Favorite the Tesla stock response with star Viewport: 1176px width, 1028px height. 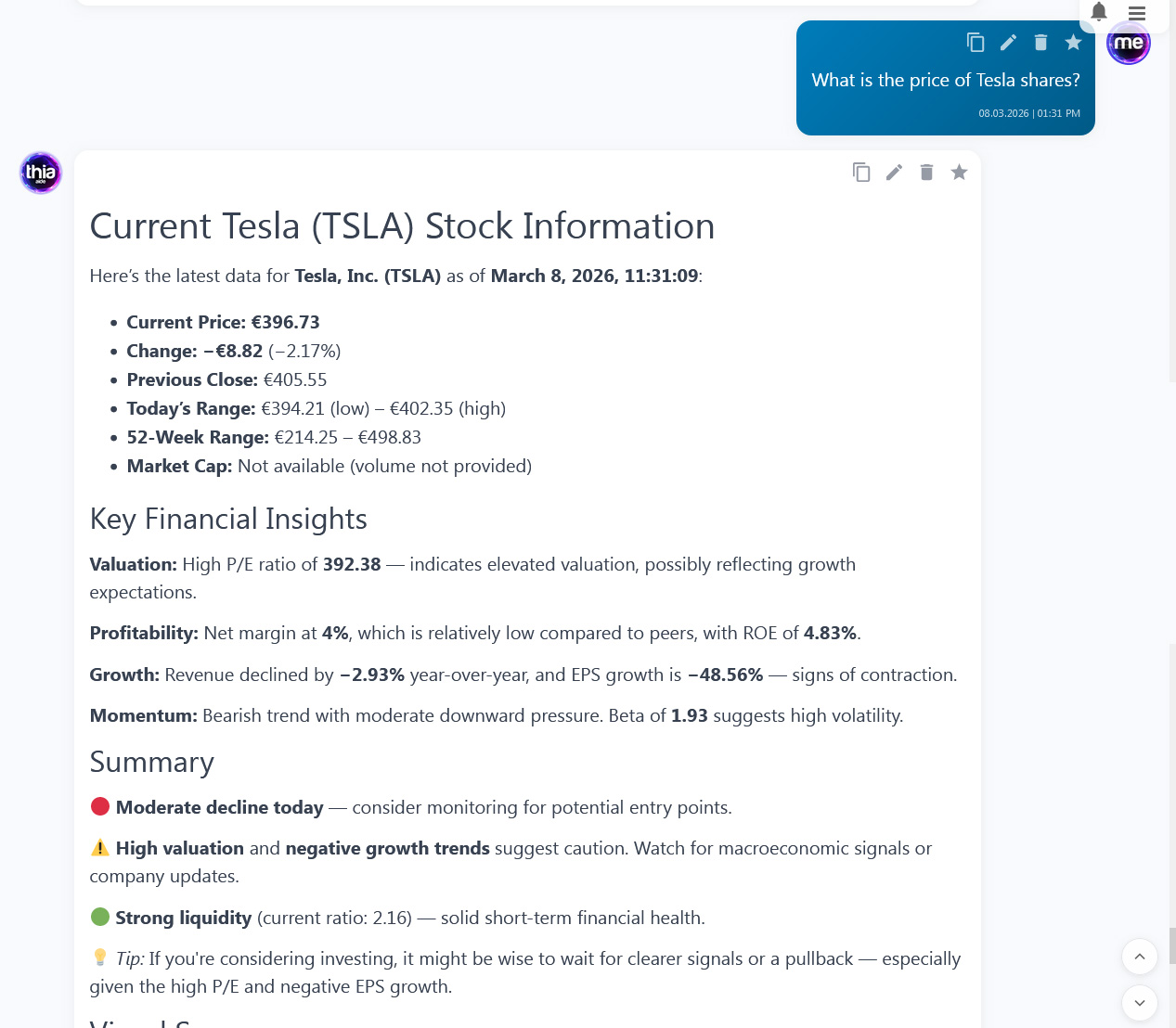pos(959,173)
